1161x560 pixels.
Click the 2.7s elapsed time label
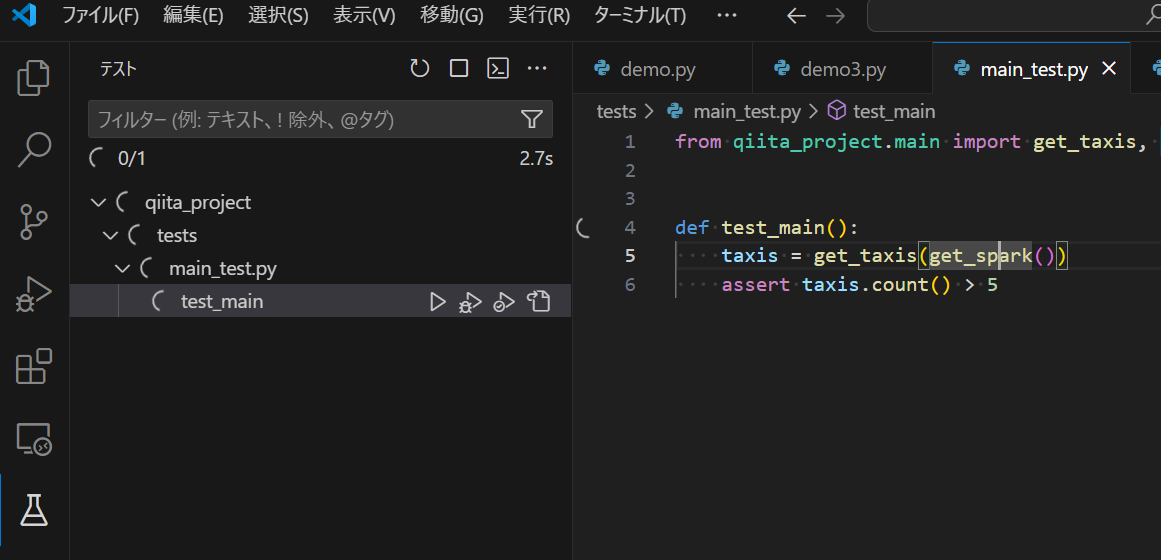(x=536, y=158)
